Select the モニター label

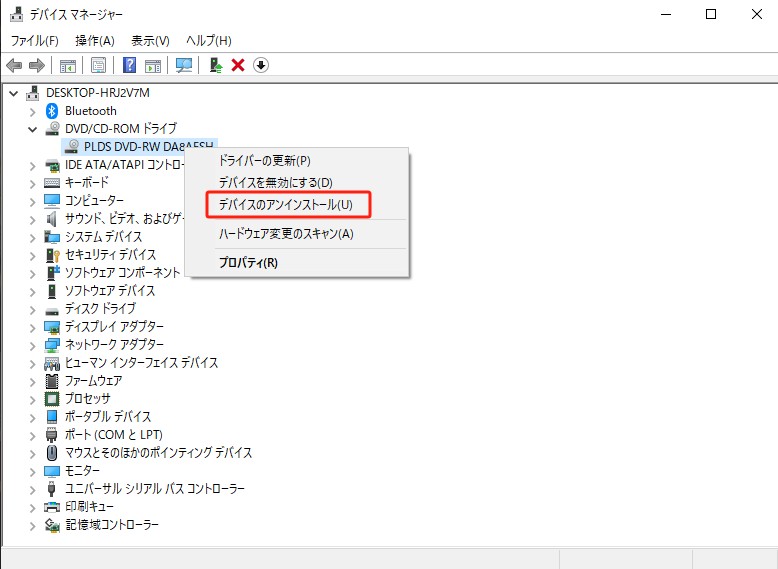82,470
